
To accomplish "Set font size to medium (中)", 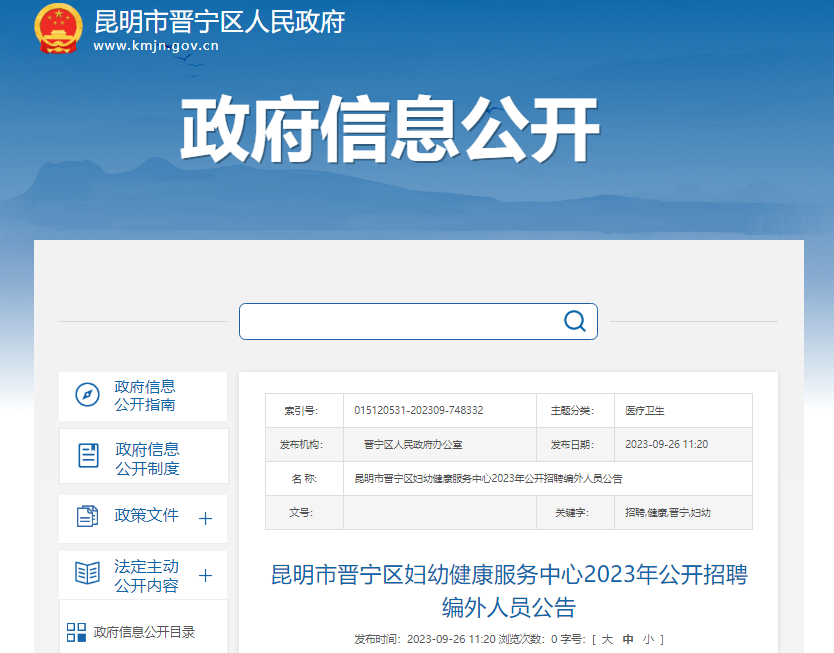I will [628, 639].
